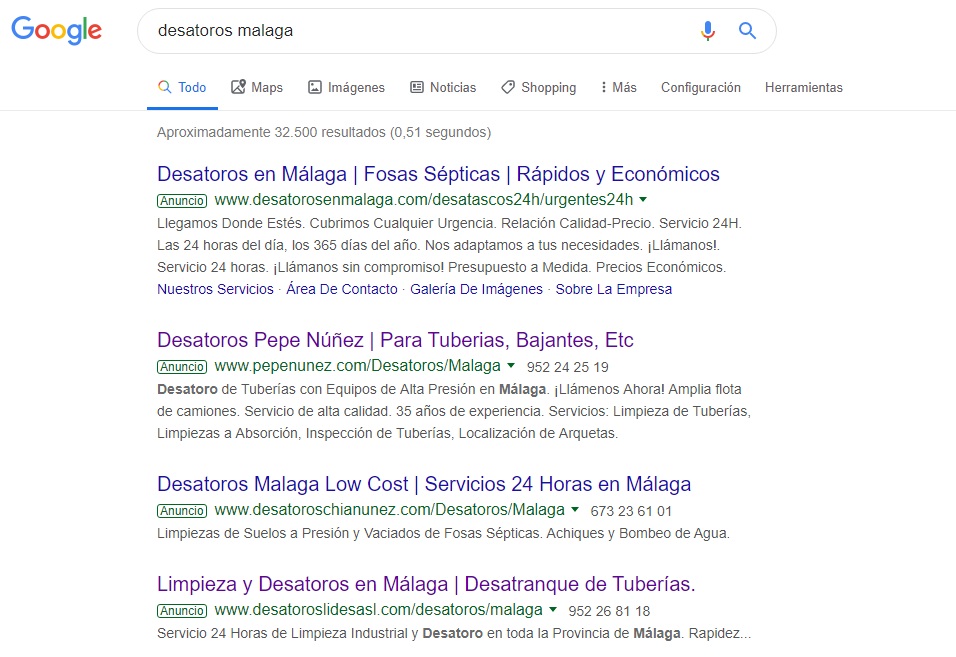Expand arrow beside desatoroschianunez.com URL
This screenshot has height=657, width=956.
click(575, 510)
